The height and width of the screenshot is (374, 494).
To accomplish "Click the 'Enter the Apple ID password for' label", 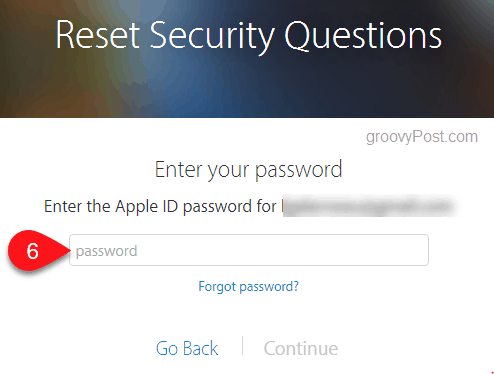I will [x=160, y=206].
